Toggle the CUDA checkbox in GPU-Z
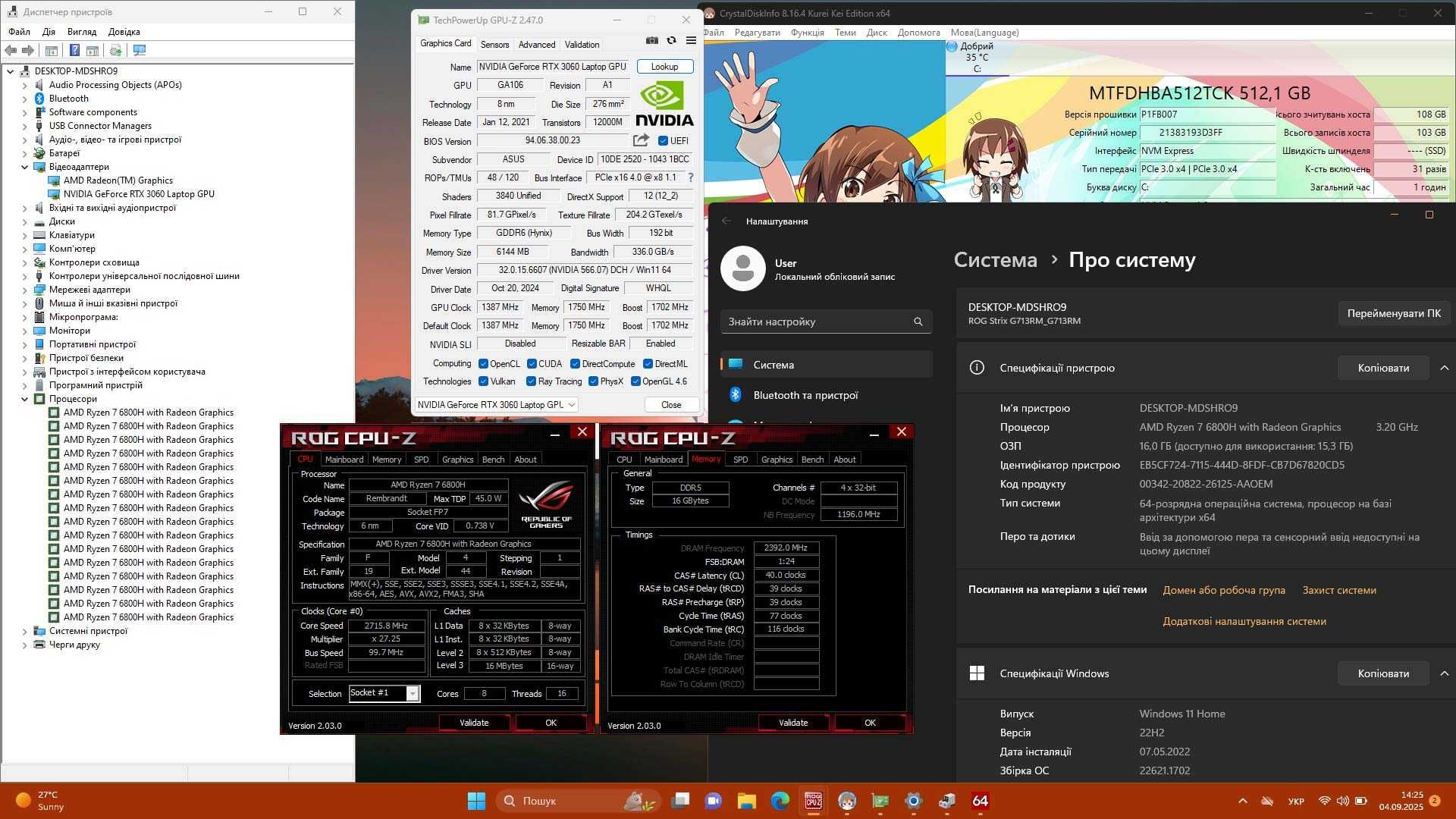The image size is (1456, 819). click(532, 364)
